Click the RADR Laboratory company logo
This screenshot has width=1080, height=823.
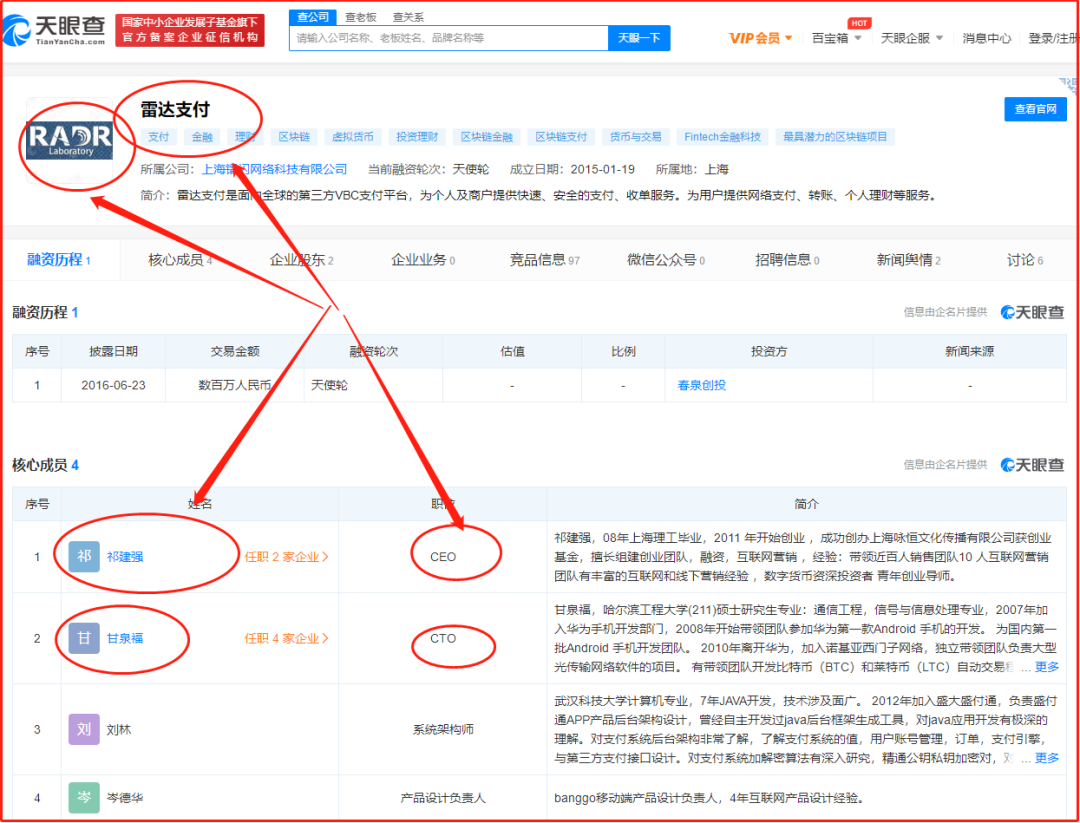(70, 141)
